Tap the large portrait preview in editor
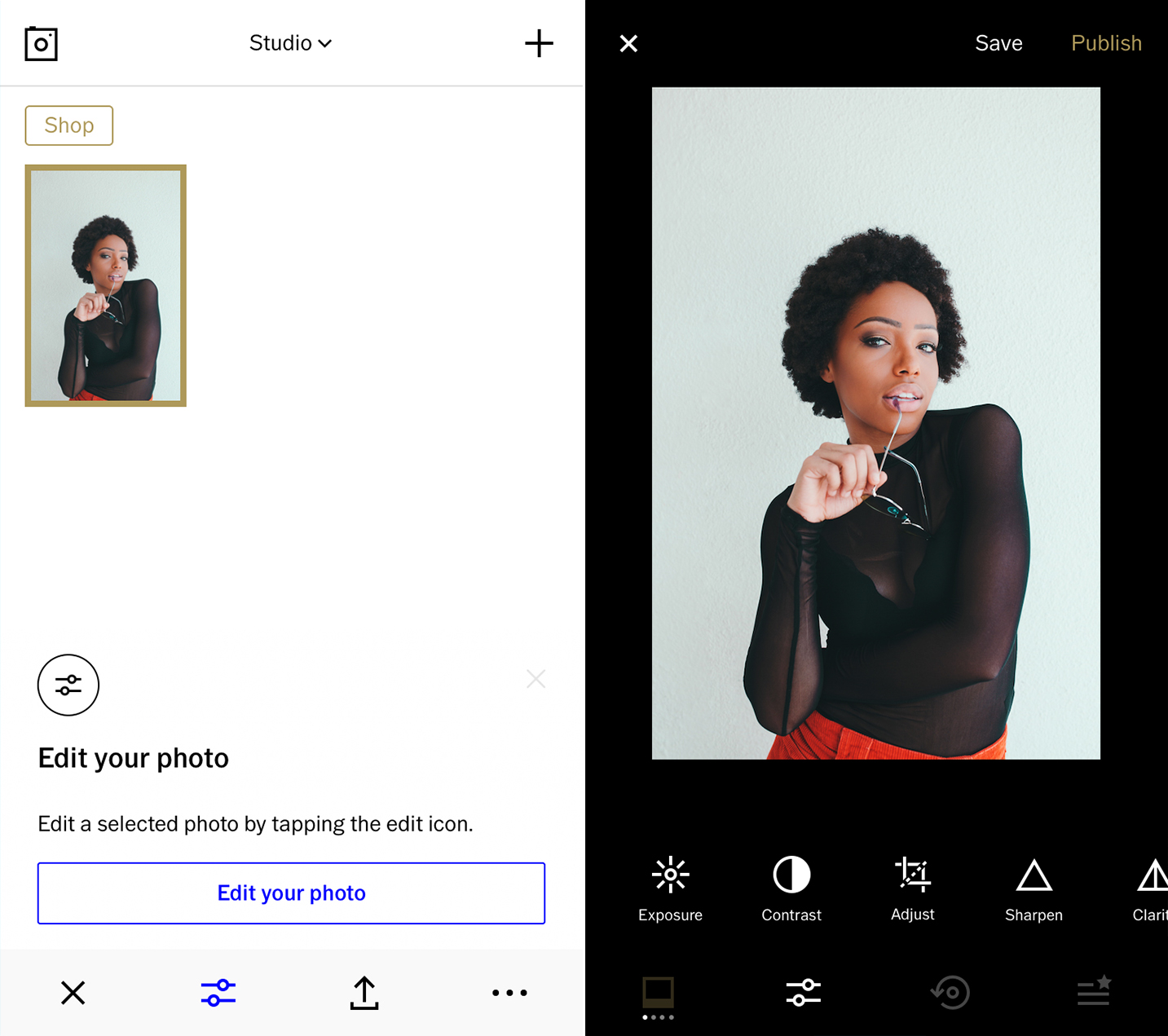 [x=876, y=423]
